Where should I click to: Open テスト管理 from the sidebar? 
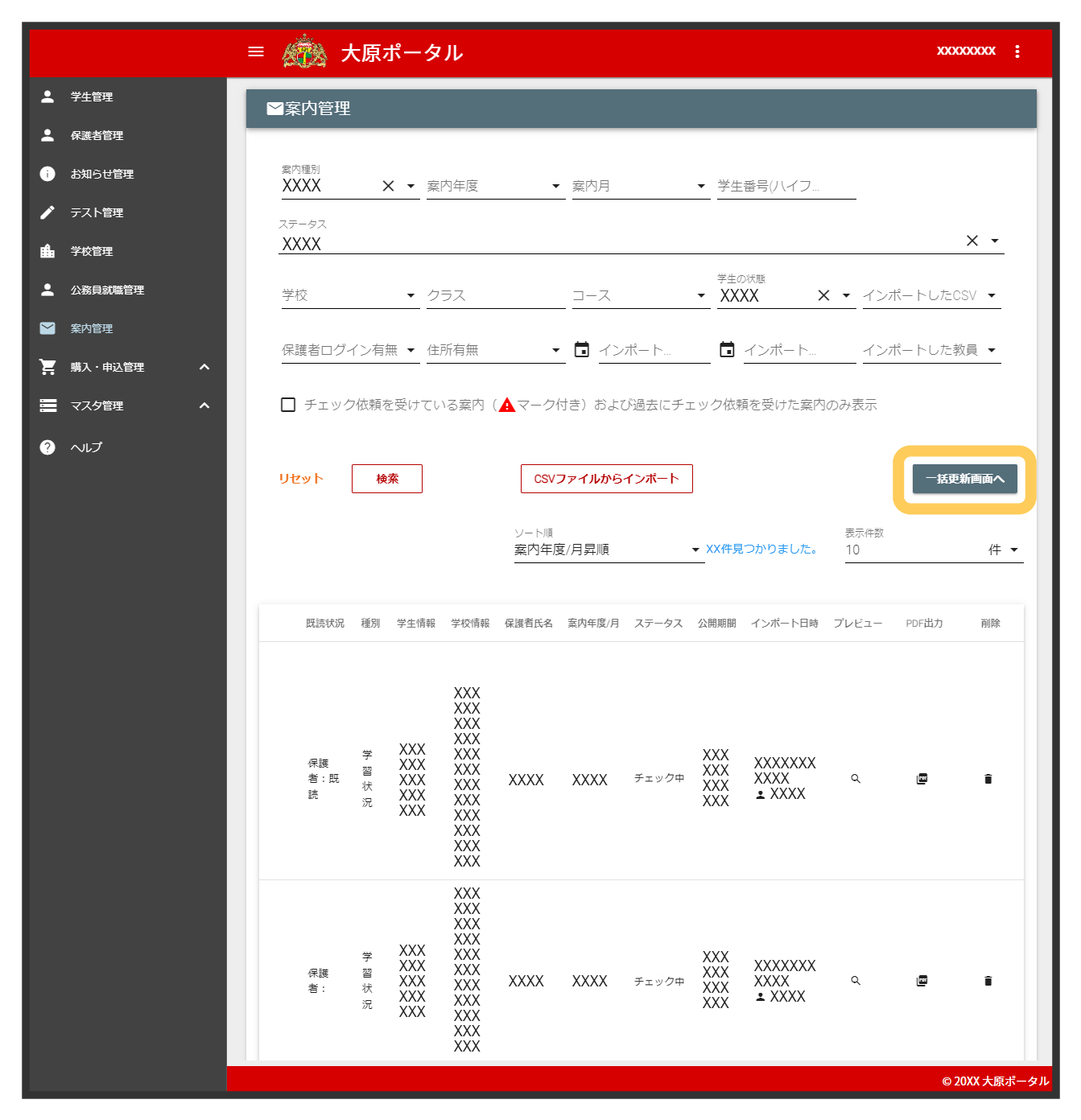[97, 212]
